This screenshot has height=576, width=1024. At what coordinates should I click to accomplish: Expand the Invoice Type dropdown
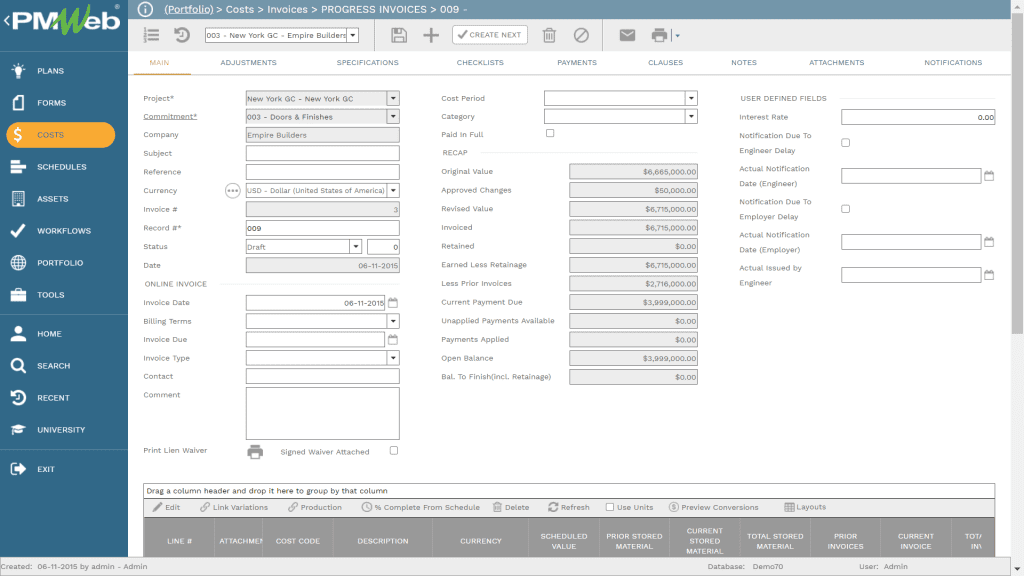pyautogui.click(x=393, y=358)
